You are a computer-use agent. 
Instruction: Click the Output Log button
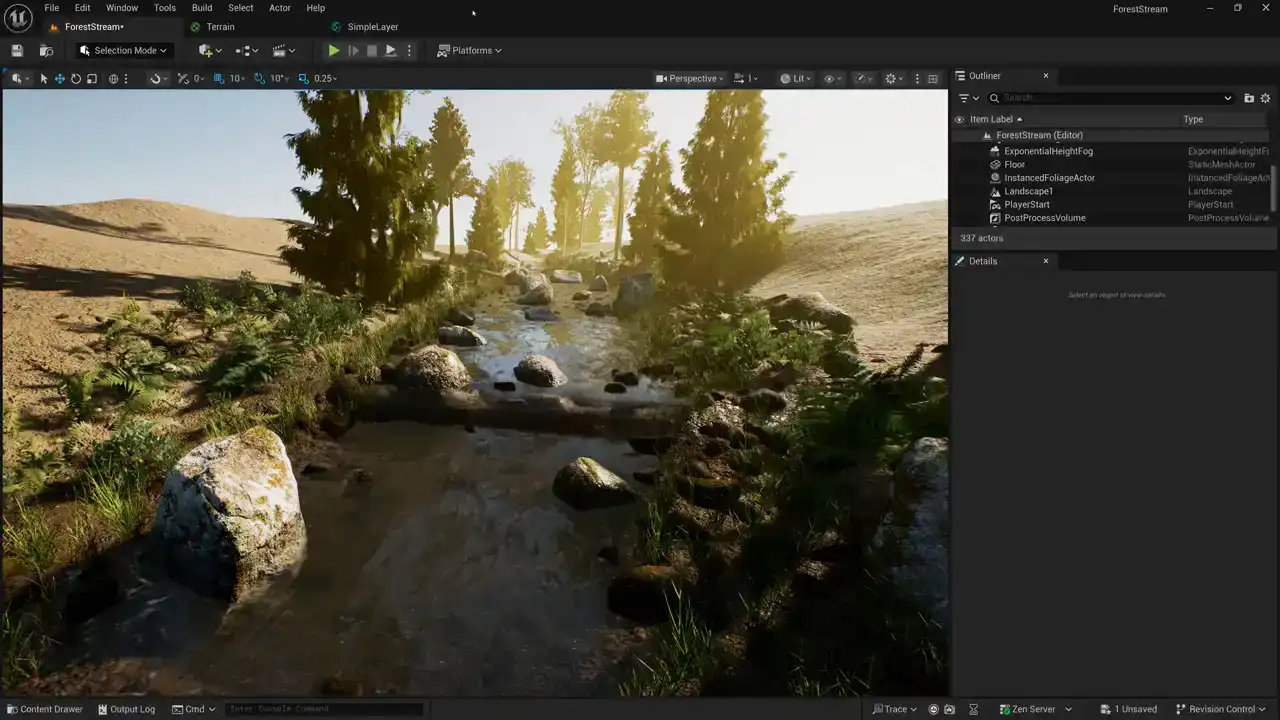(126, 709)
